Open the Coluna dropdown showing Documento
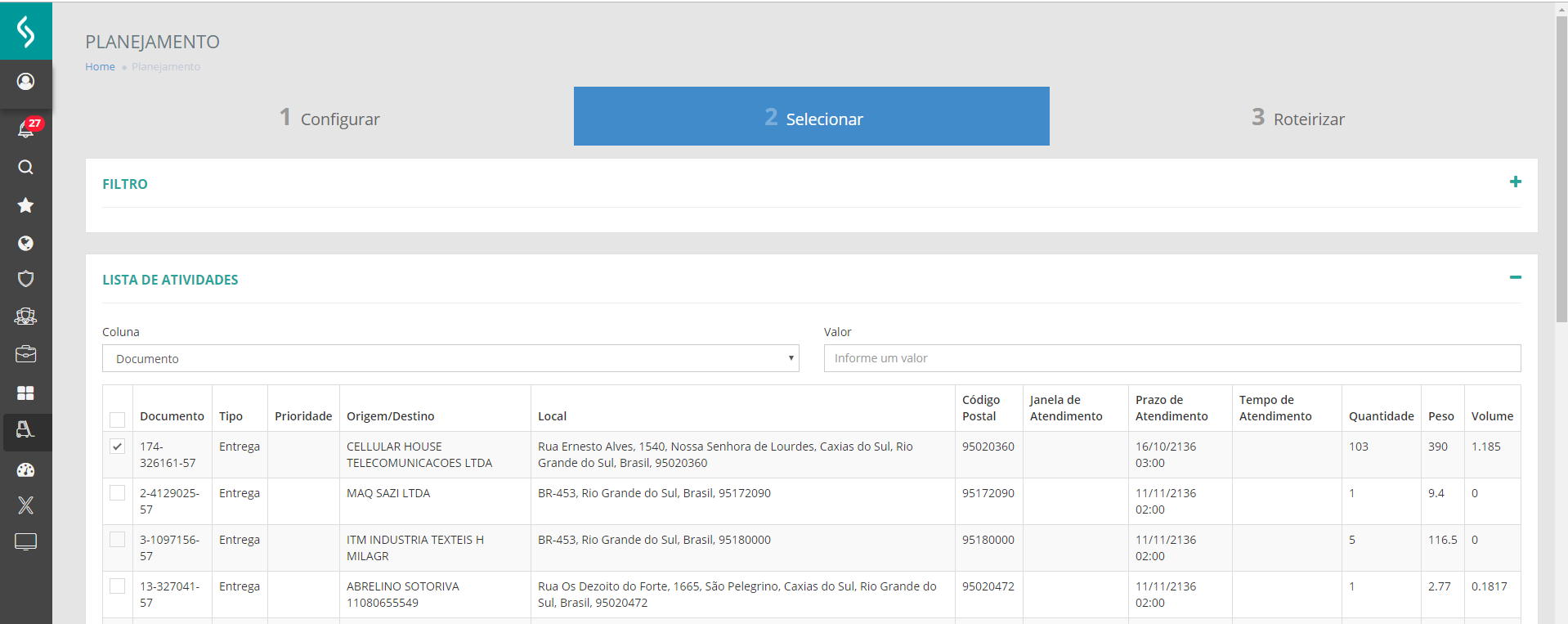 tap(450, 358)
